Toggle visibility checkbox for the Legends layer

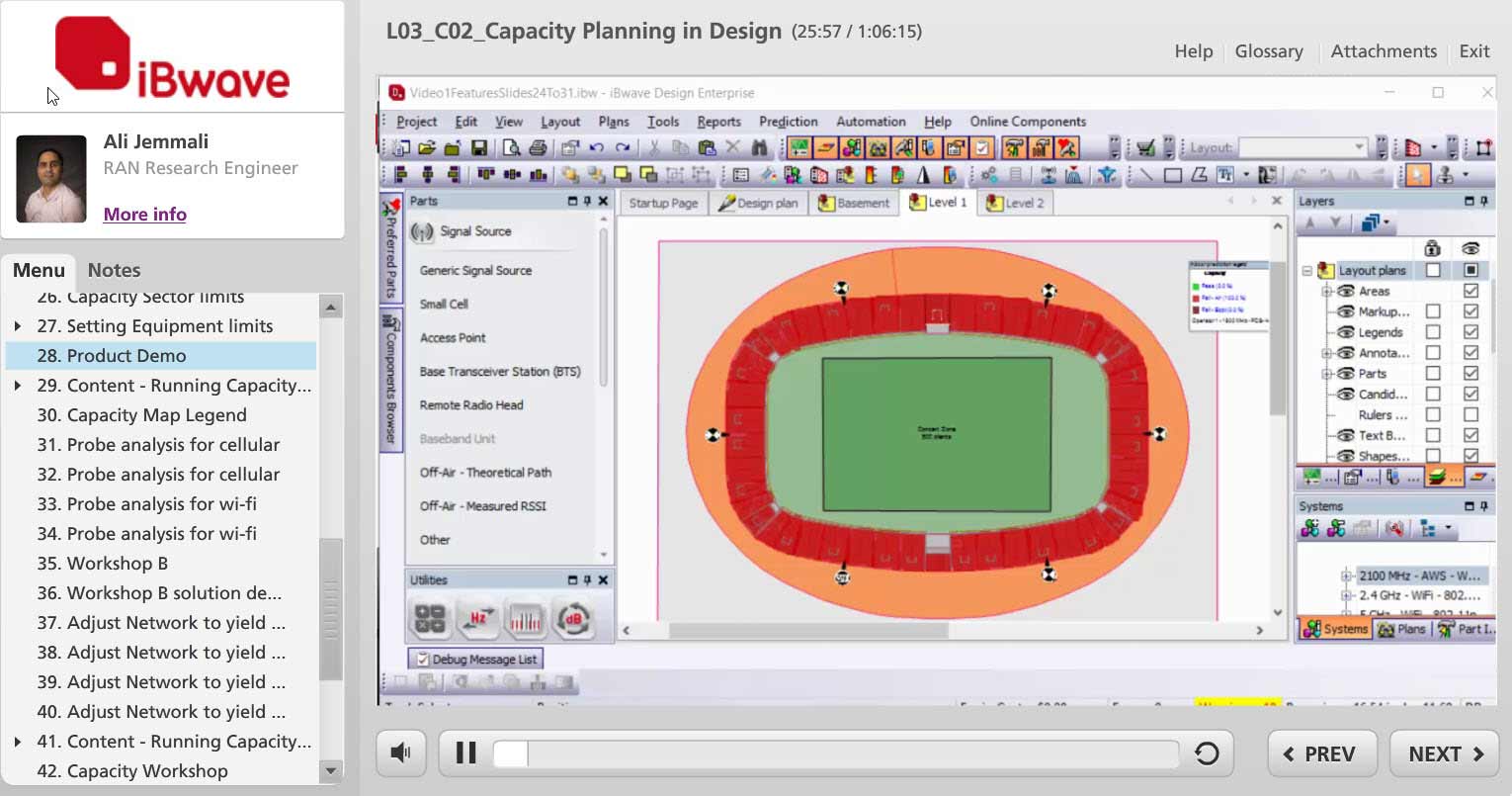pyautogui.click(x=1471, y=332)
